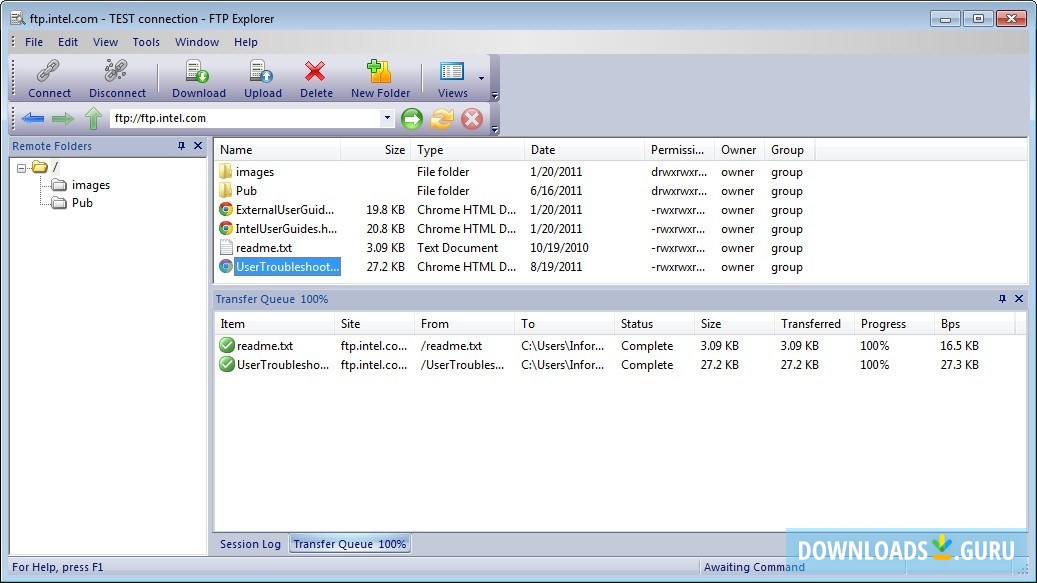The image size is (1037, 583).
Task: Close the Remote Folders panel
Action: pyautogui.click(x=198, y=146)
